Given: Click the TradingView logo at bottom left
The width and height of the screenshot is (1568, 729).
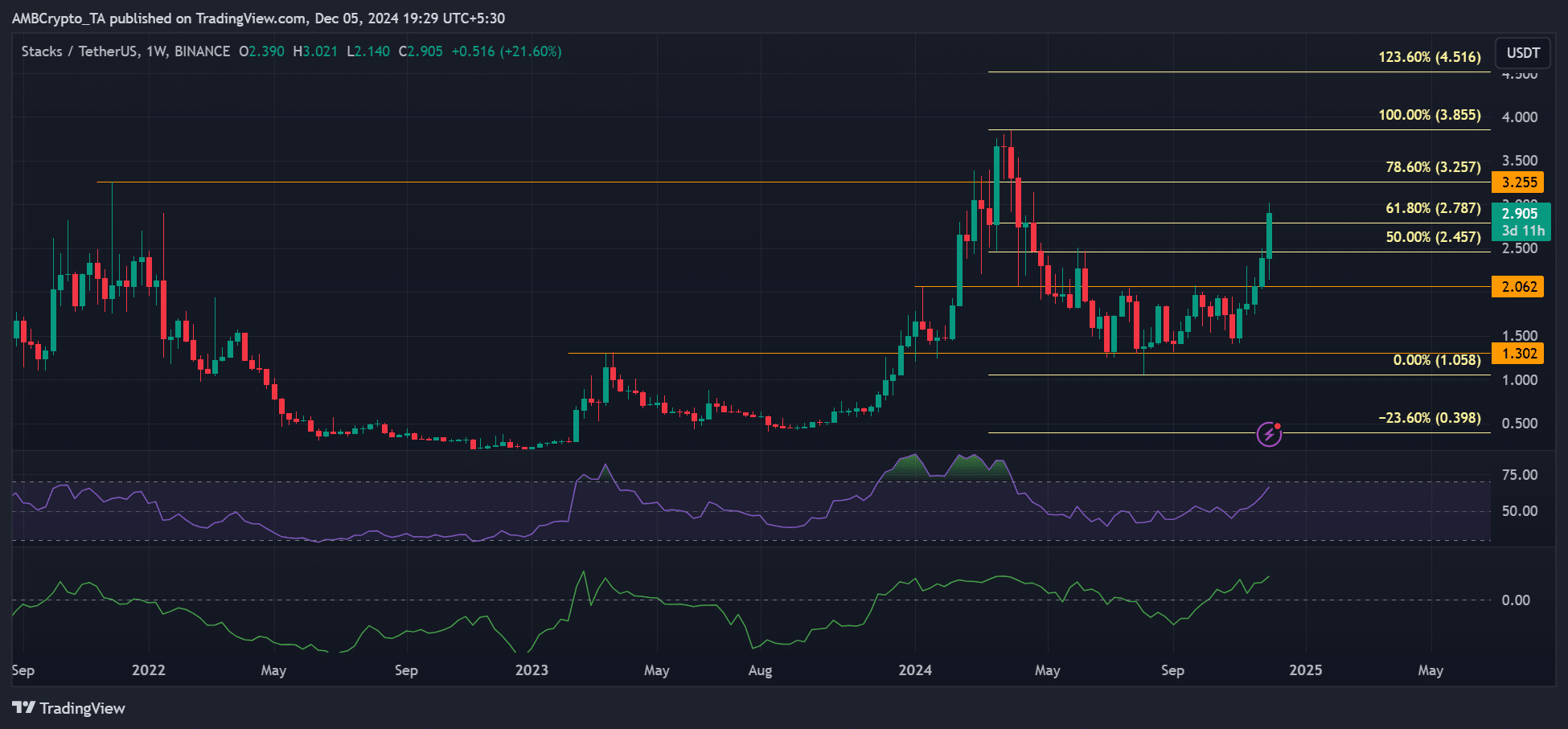Looking at the screenshot, I should click(68, 708).
